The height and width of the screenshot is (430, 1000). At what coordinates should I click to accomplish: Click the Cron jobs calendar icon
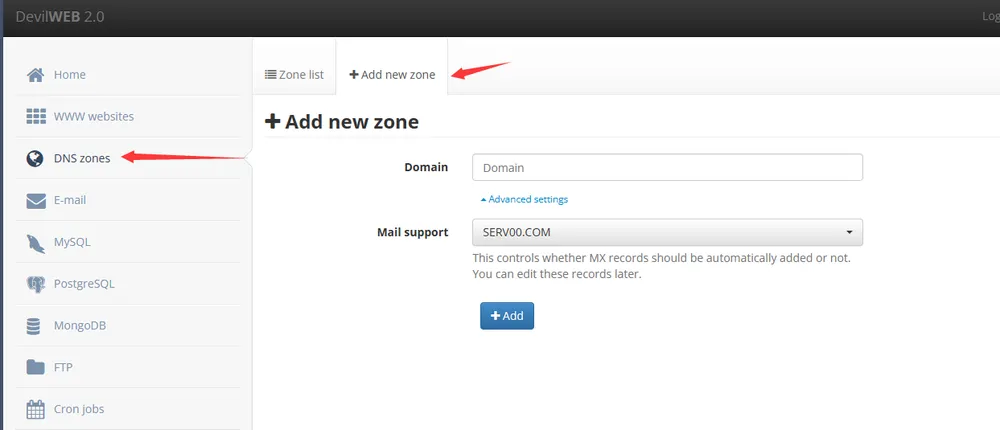(x=36, y=409)
